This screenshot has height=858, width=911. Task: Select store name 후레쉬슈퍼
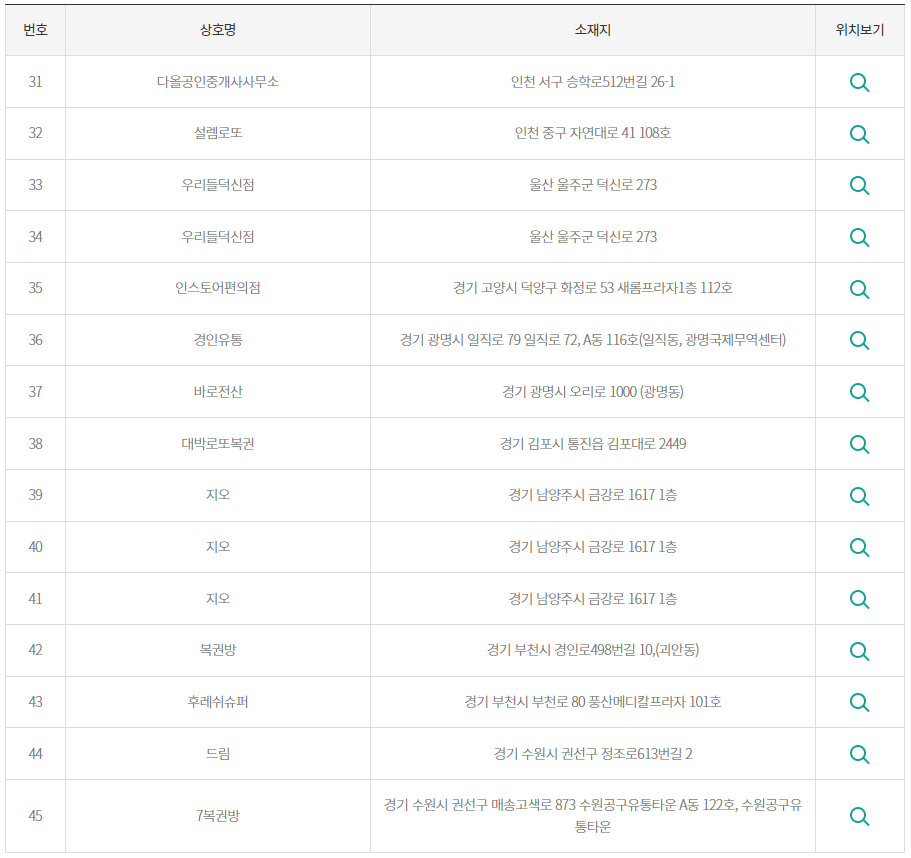point(218,702)
